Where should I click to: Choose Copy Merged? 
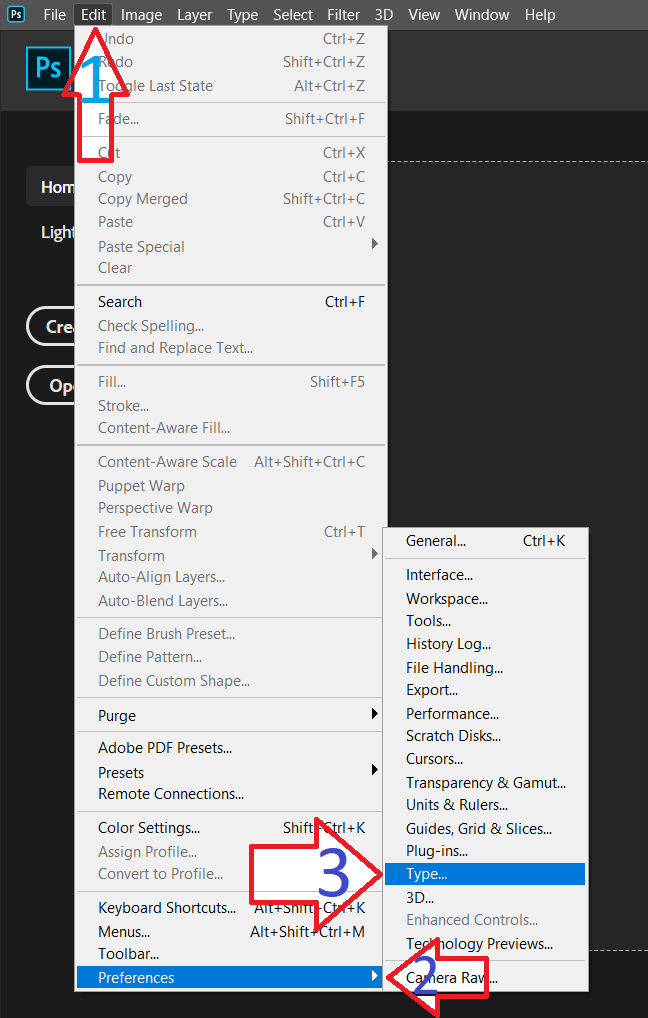click(x=231, y=199)
